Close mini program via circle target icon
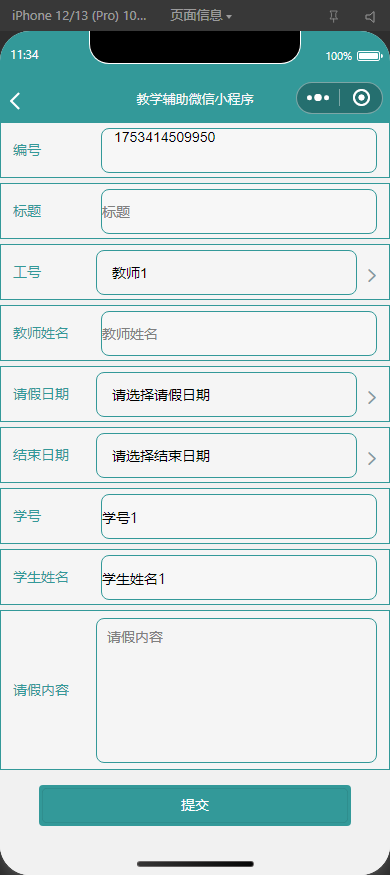390x875 pixels. [x=362, y=98]
